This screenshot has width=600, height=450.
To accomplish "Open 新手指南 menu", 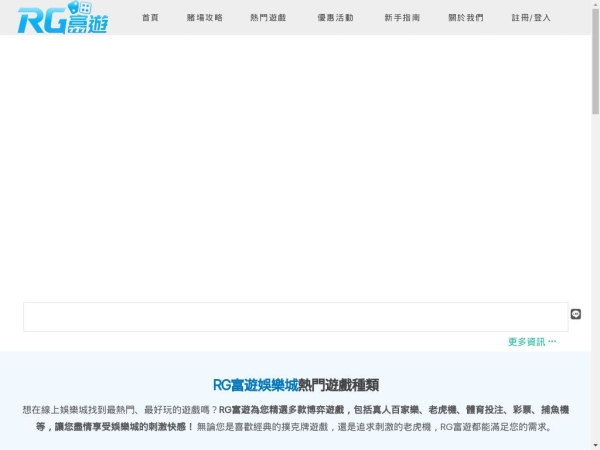I will (x=402, y=18).
